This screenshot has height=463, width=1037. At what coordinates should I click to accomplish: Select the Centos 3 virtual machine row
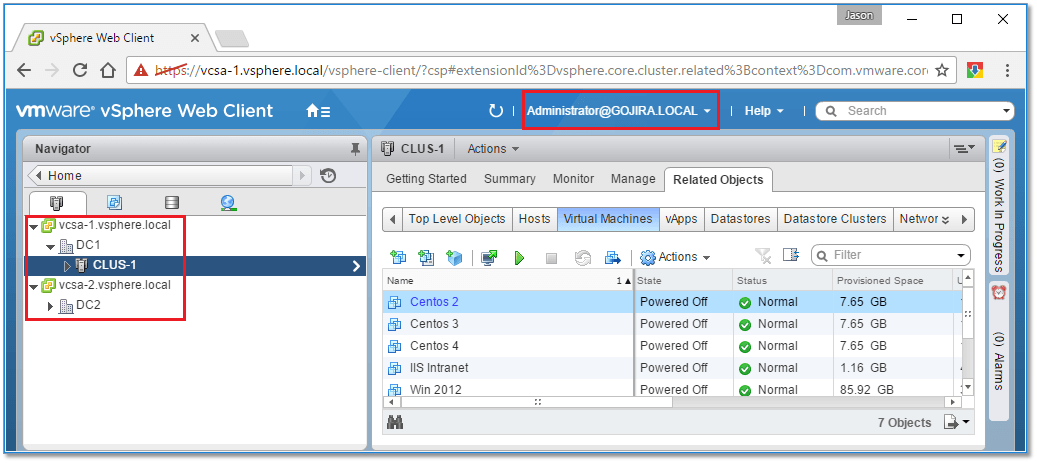(x=671, y=324)
